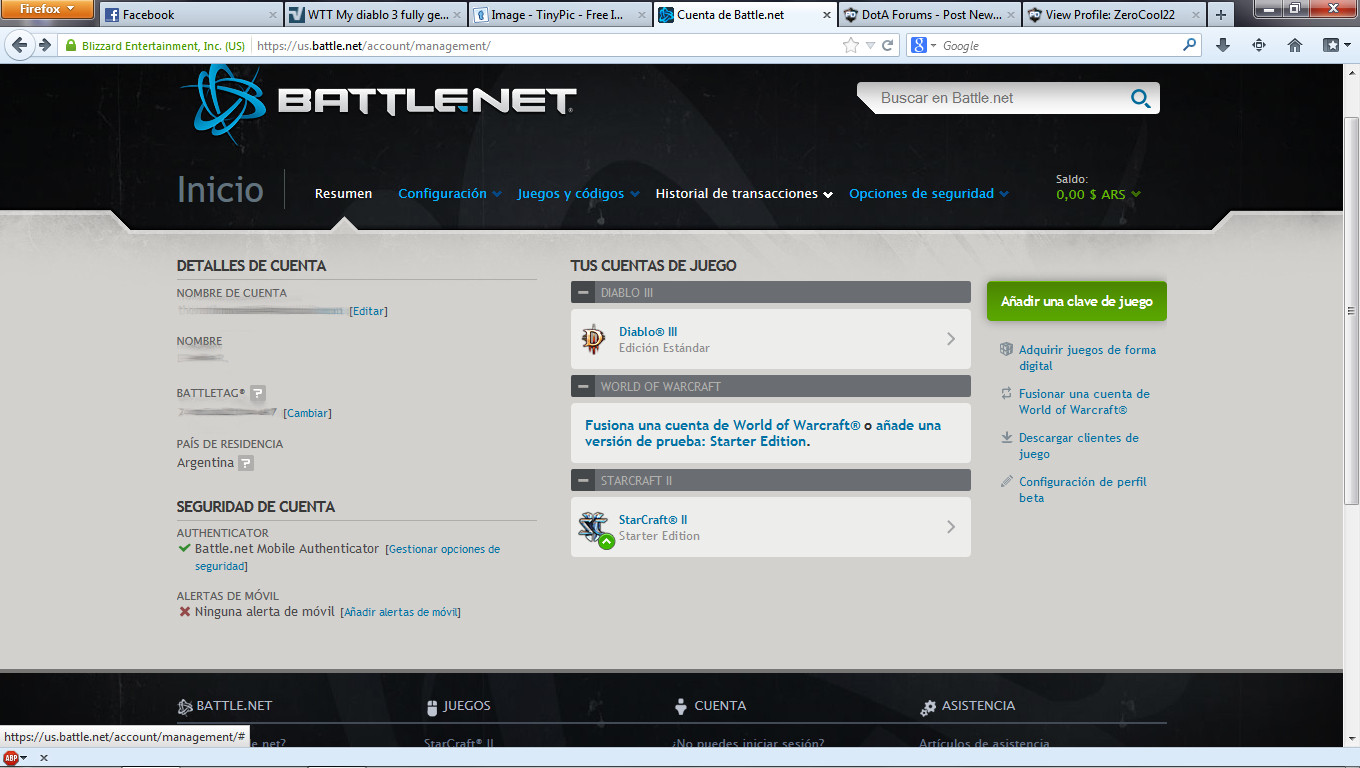Open Configuración de perfil beta link
This screenshot has height=768, width=1360.
pyautogui.click(x=1082, y=490)
